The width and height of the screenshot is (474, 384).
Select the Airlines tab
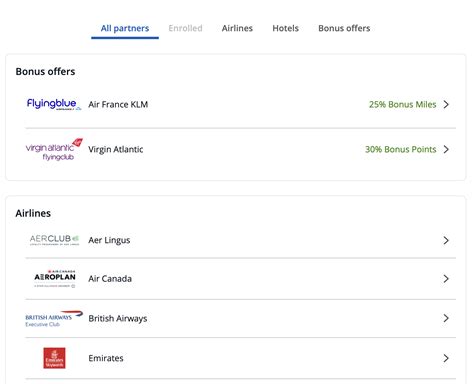[x=237, y=28]
